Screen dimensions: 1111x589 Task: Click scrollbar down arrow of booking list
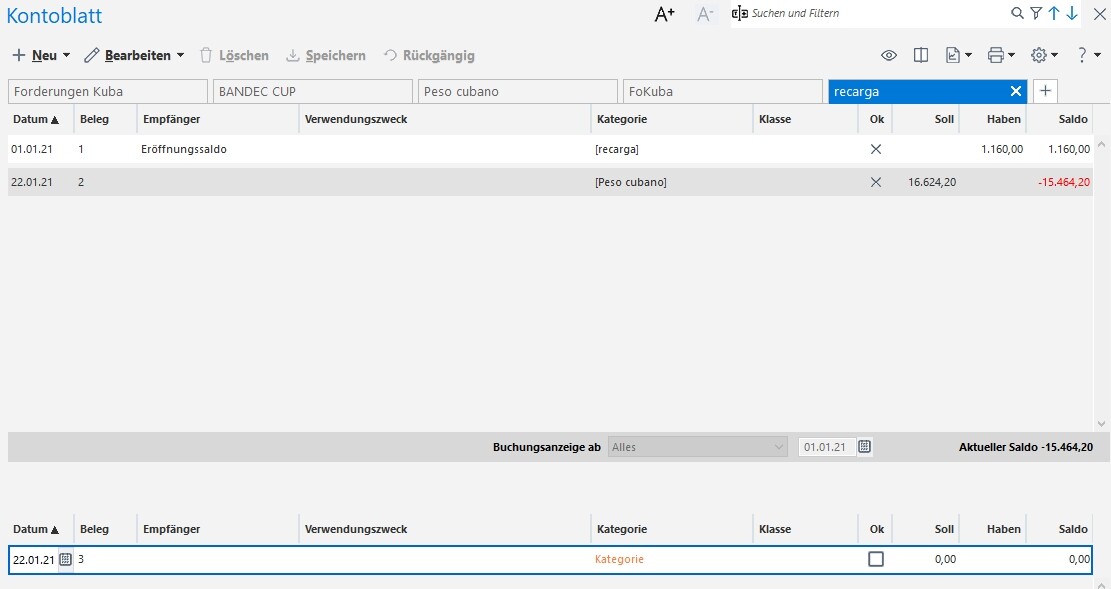1101,424
